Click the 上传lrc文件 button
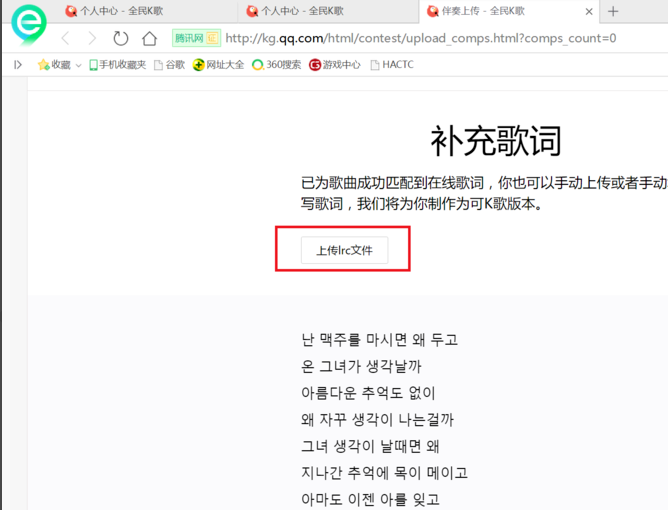This screenshot has width=668, height=510. (x=344, y=250)
